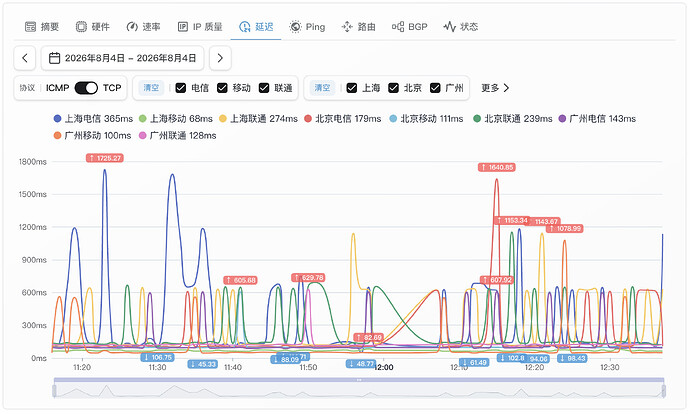Open the Ping globe icon
Viewport: 690px width, 414px height.
pos(295,27)
